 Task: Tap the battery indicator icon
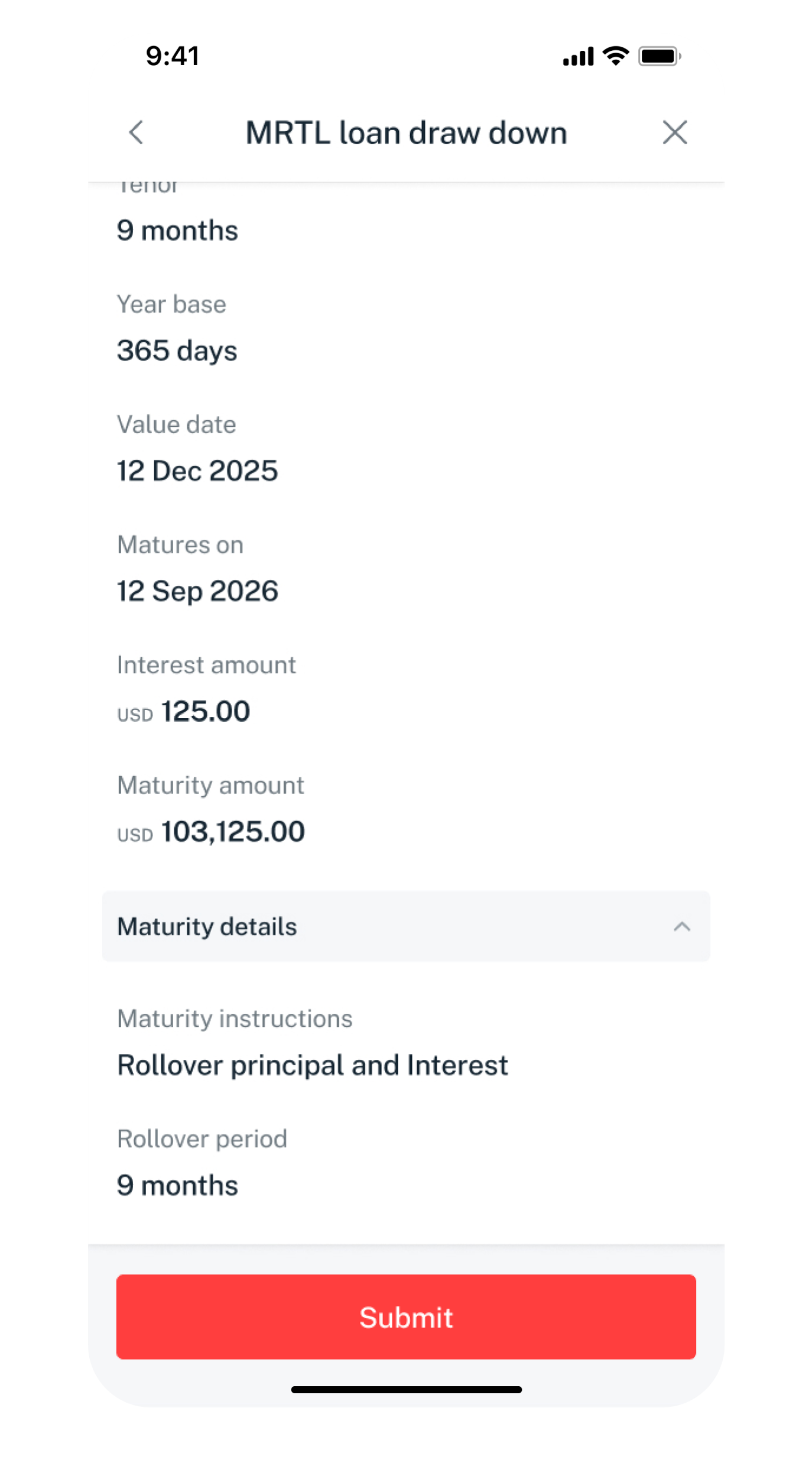point(659,57)
